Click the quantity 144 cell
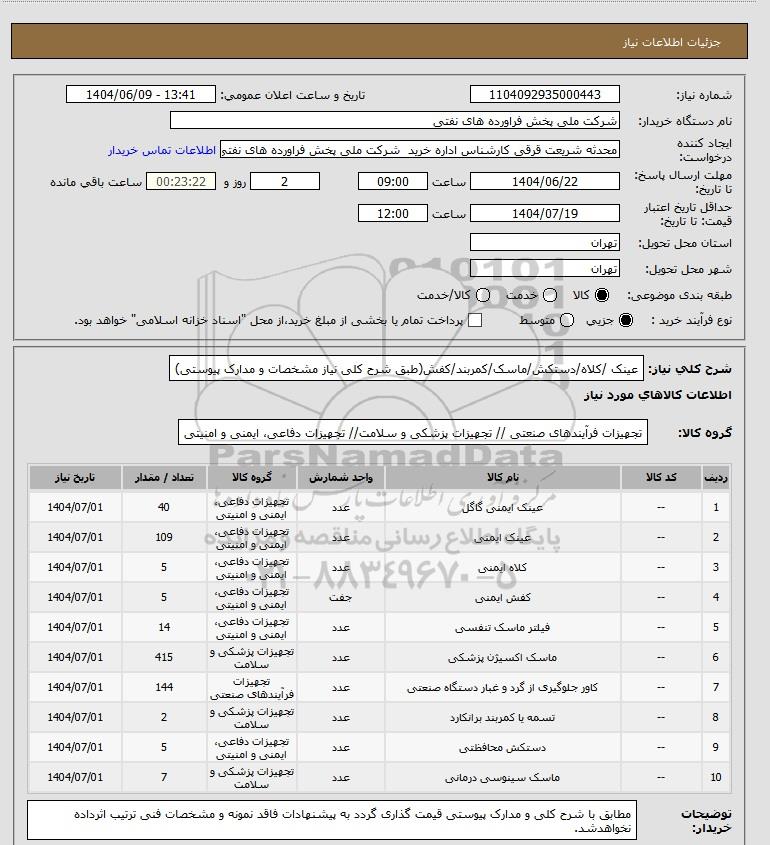This screenshot has width=770, height=845. point(164,688)
